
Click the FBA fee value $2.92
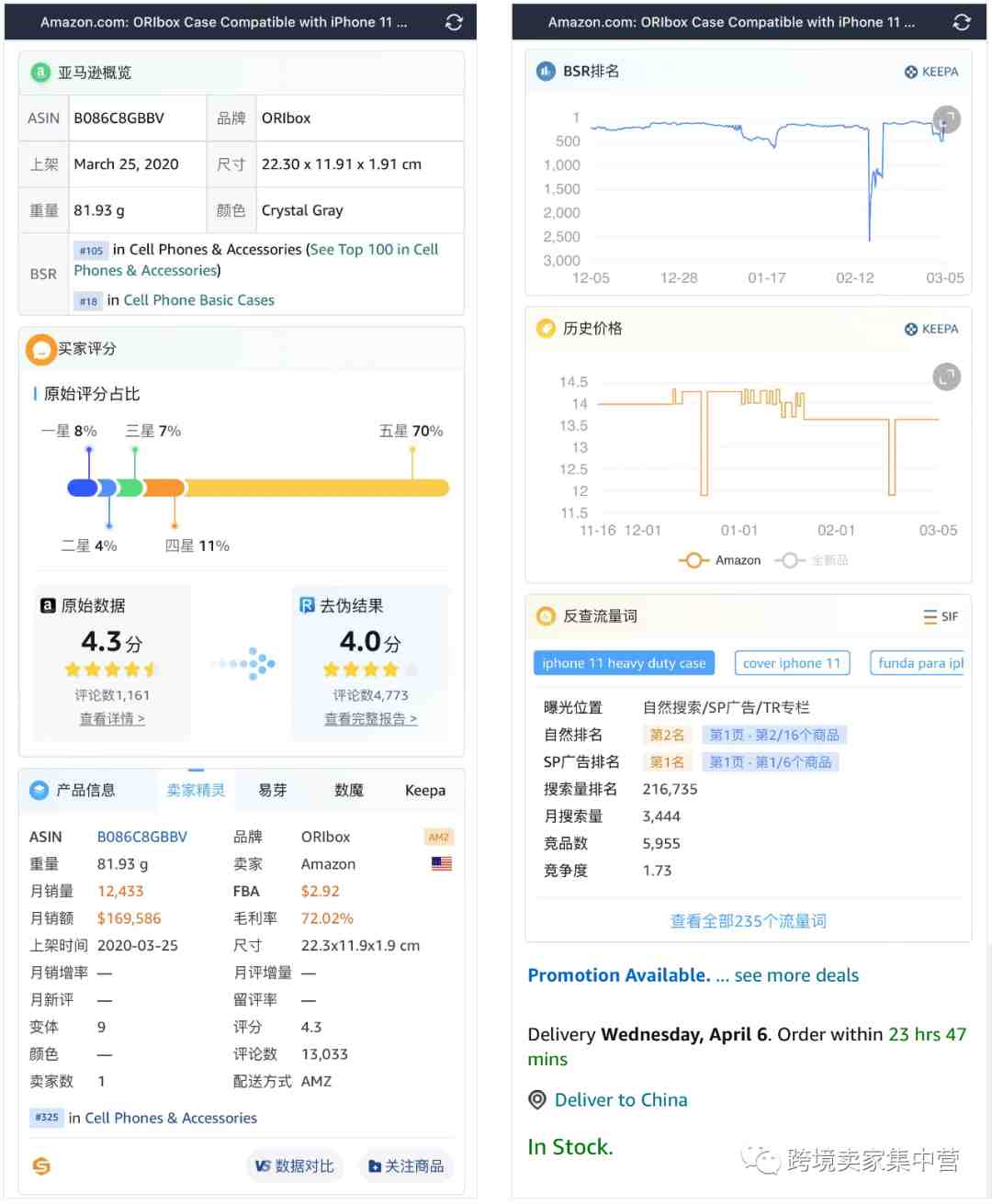[321, 891]
